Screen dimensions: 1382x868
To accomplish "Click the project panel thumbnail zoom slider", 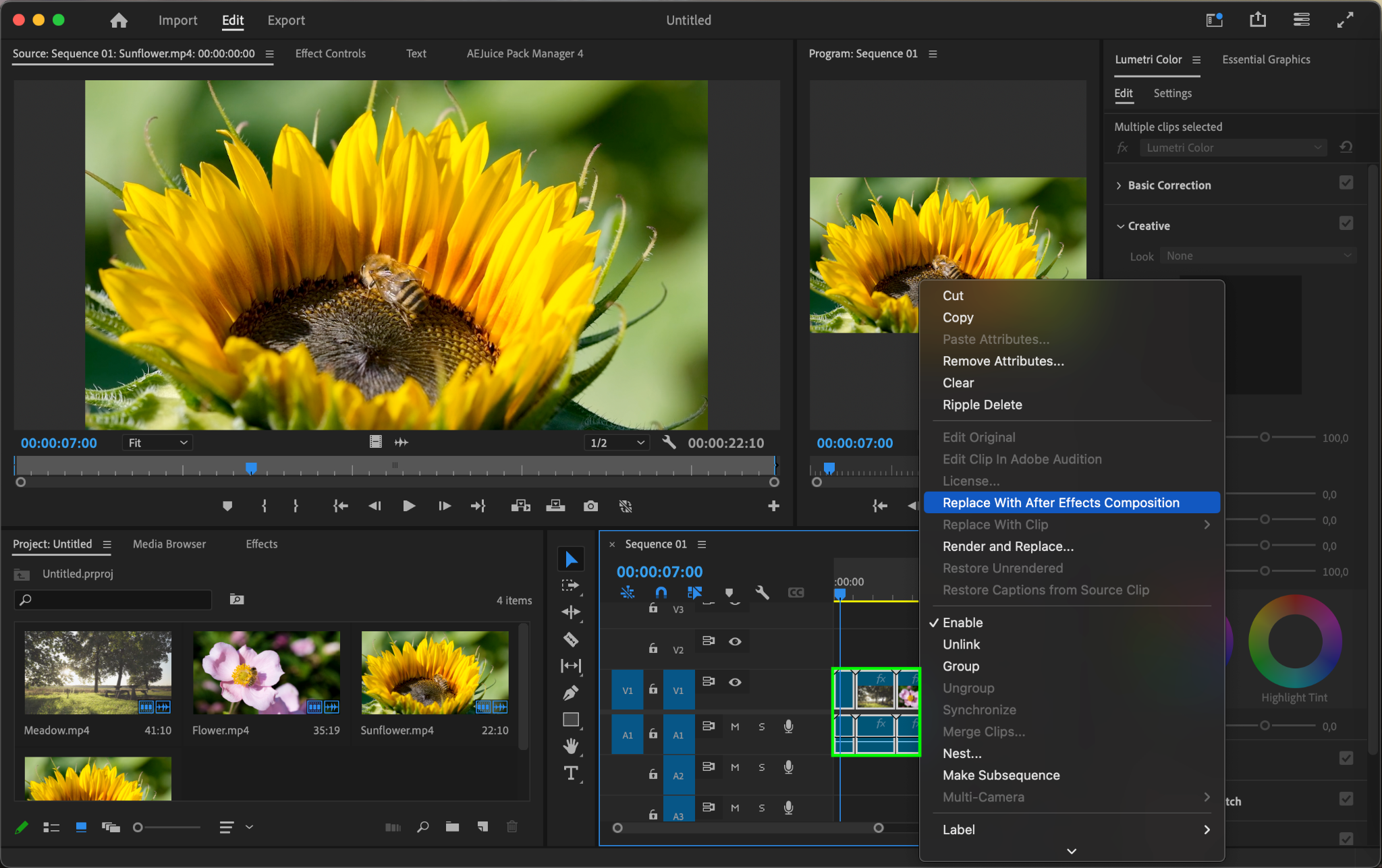I will [138, 827].
